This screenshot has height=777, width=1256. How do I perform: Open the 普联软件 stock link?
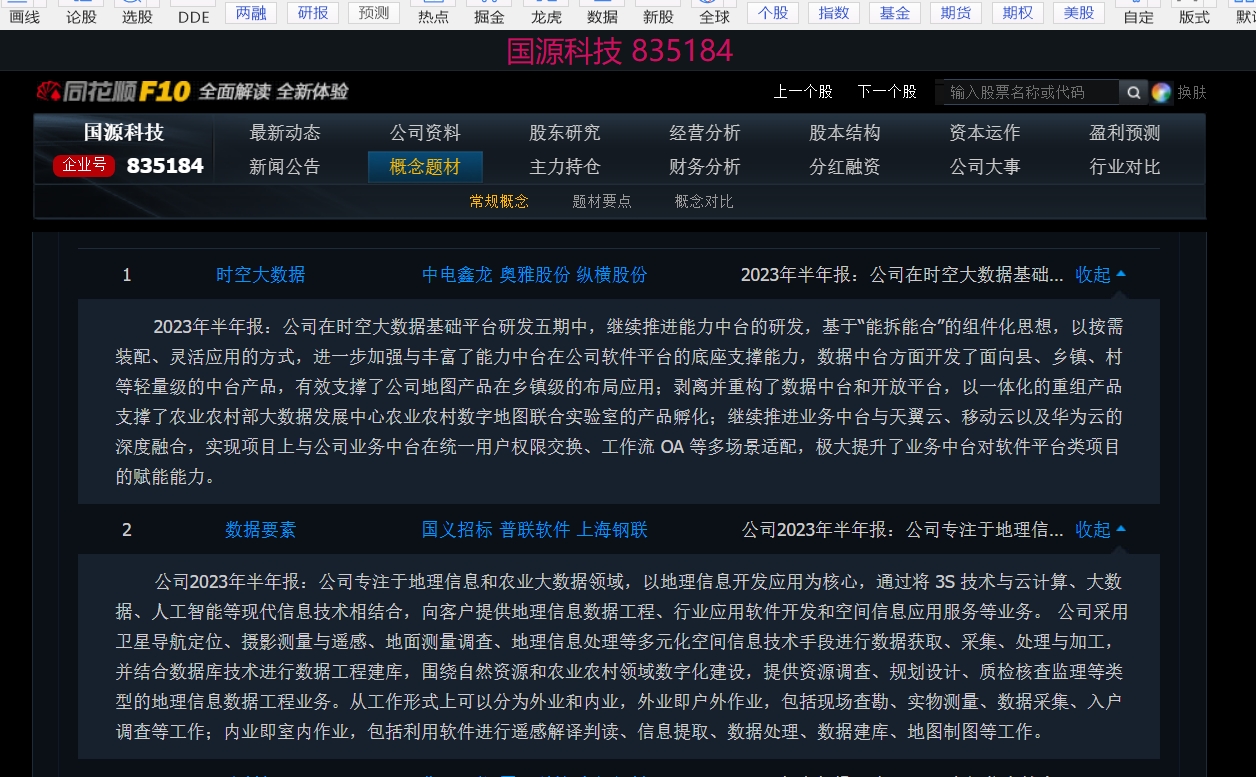point(535,530)
